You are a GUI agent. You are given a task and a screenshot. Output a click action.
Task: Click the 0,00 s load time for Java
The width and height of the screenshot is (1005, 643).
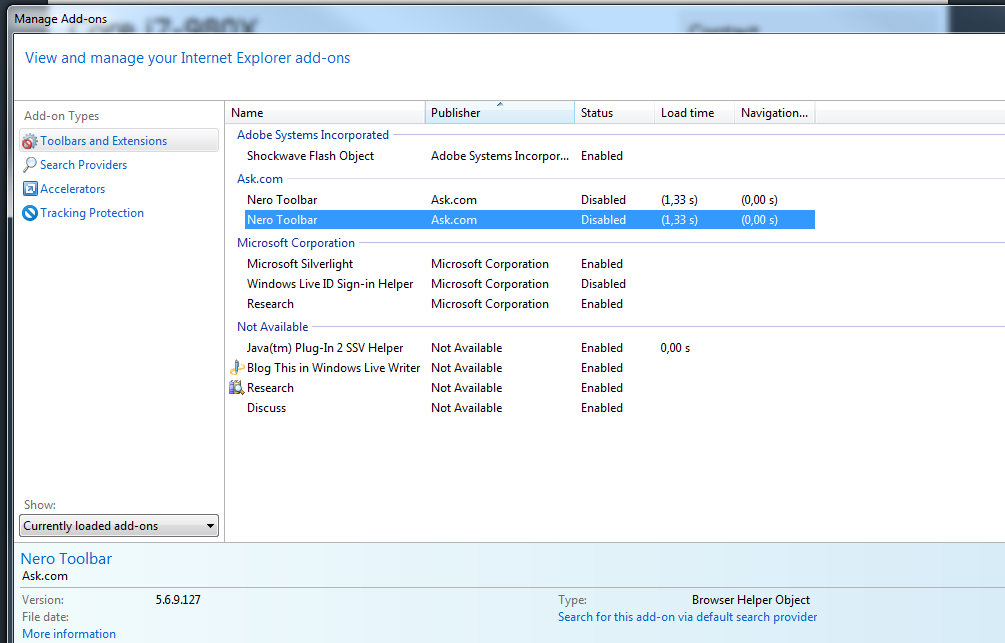(x=675, y=348)
